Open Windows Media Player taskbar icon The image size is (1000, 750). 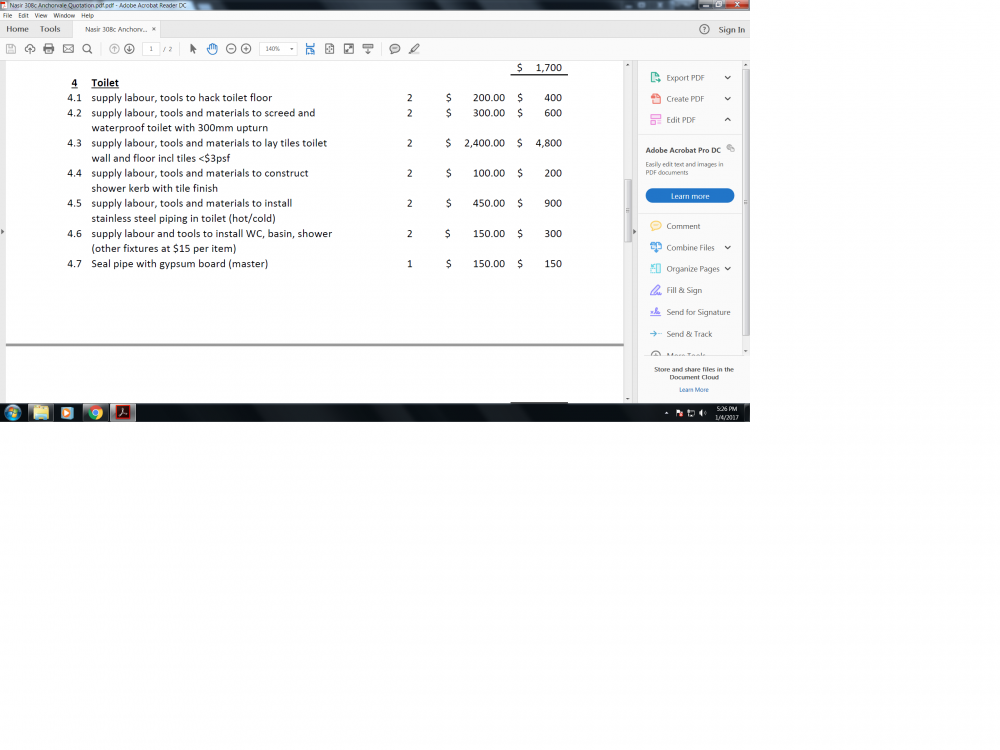point(67,413)
